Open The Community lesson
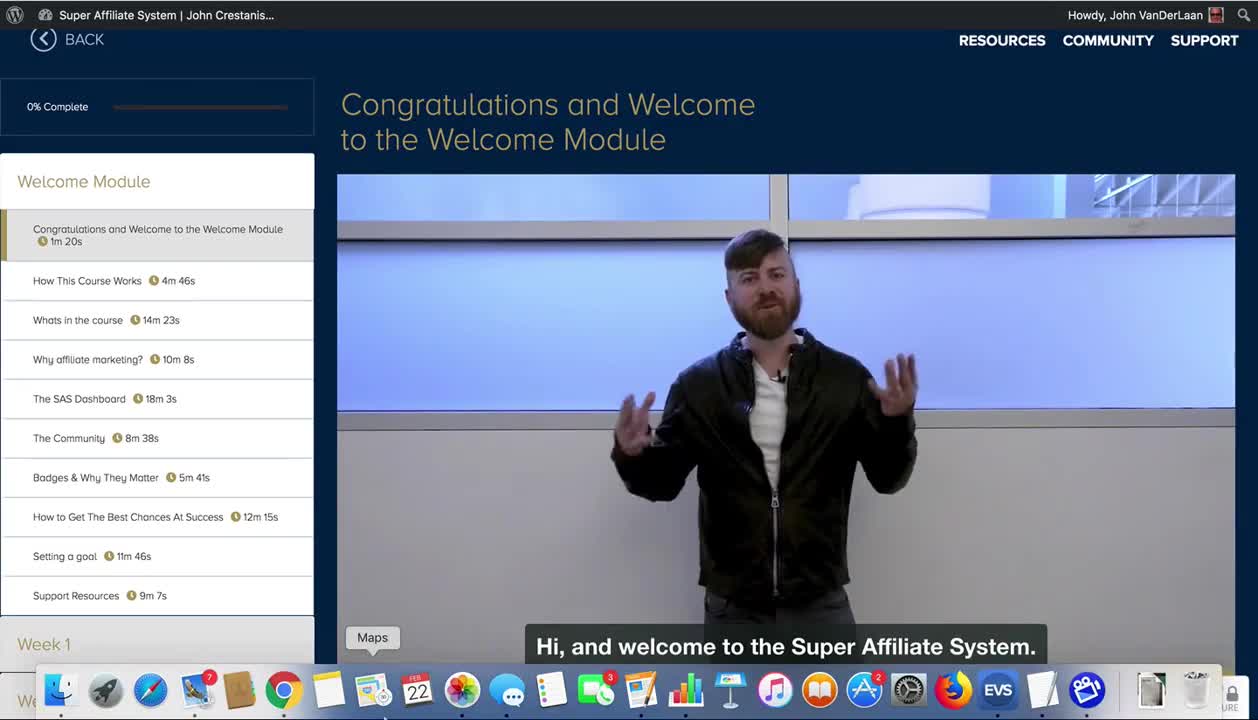 (157, 438)
